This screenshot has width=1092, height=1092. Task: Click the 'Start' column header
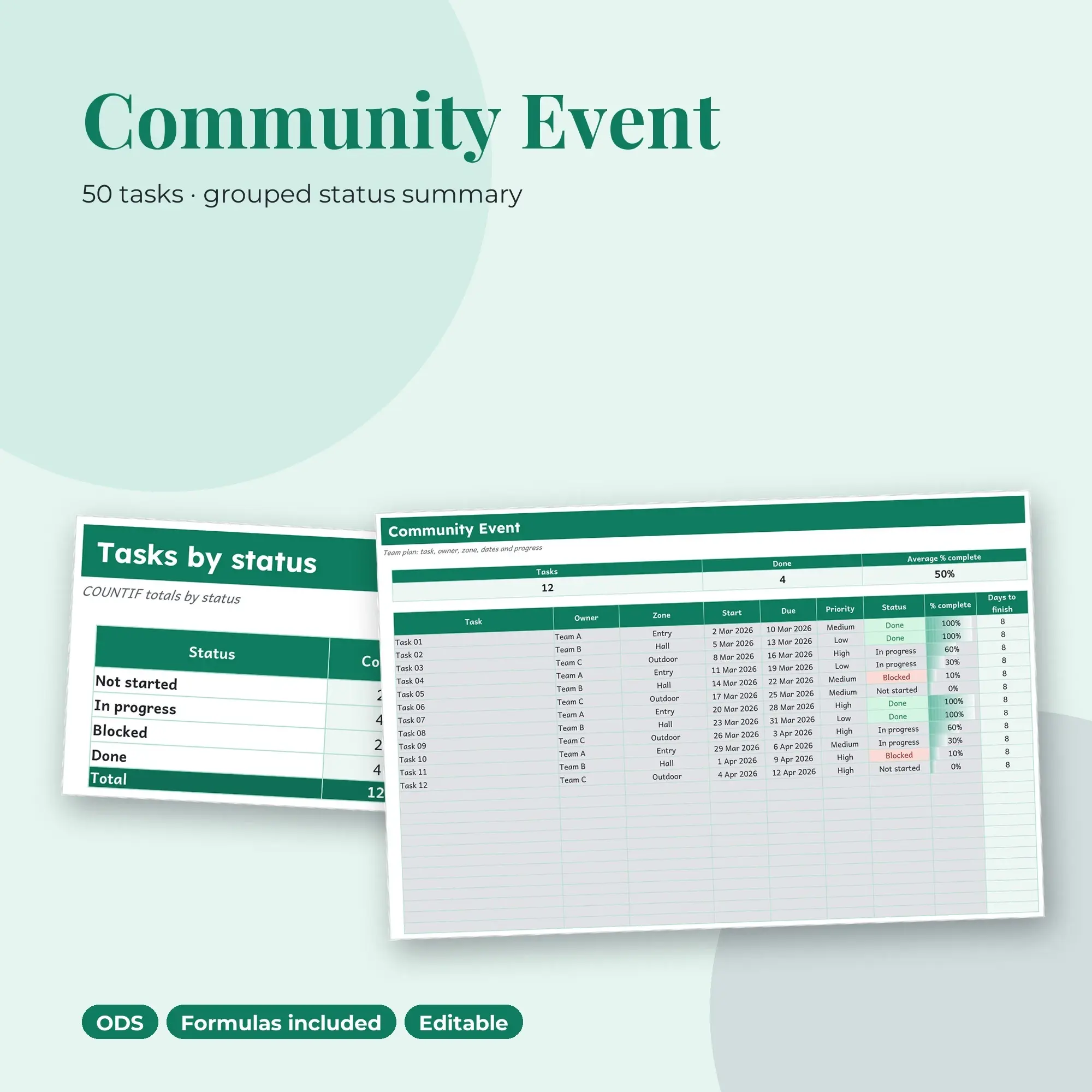point(732,613)
